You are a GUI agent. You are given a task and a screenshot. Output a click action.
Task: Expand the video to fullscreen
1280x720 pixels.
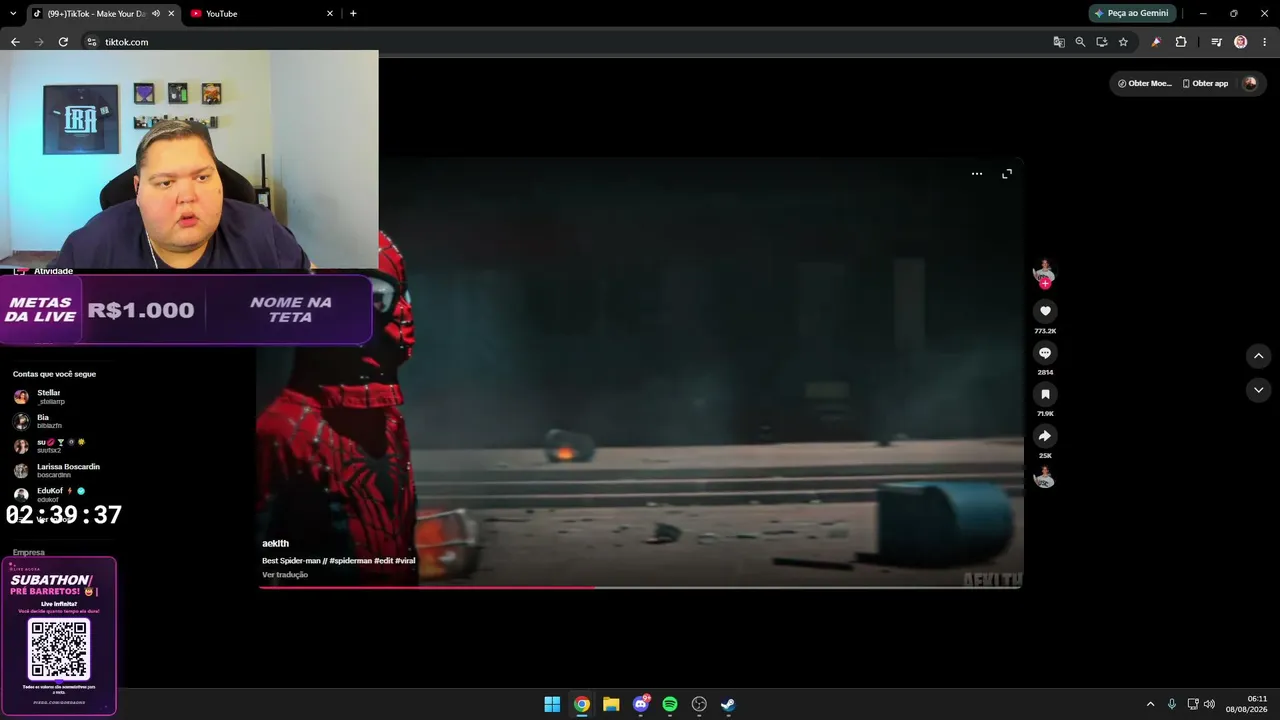coord(1007,174)
